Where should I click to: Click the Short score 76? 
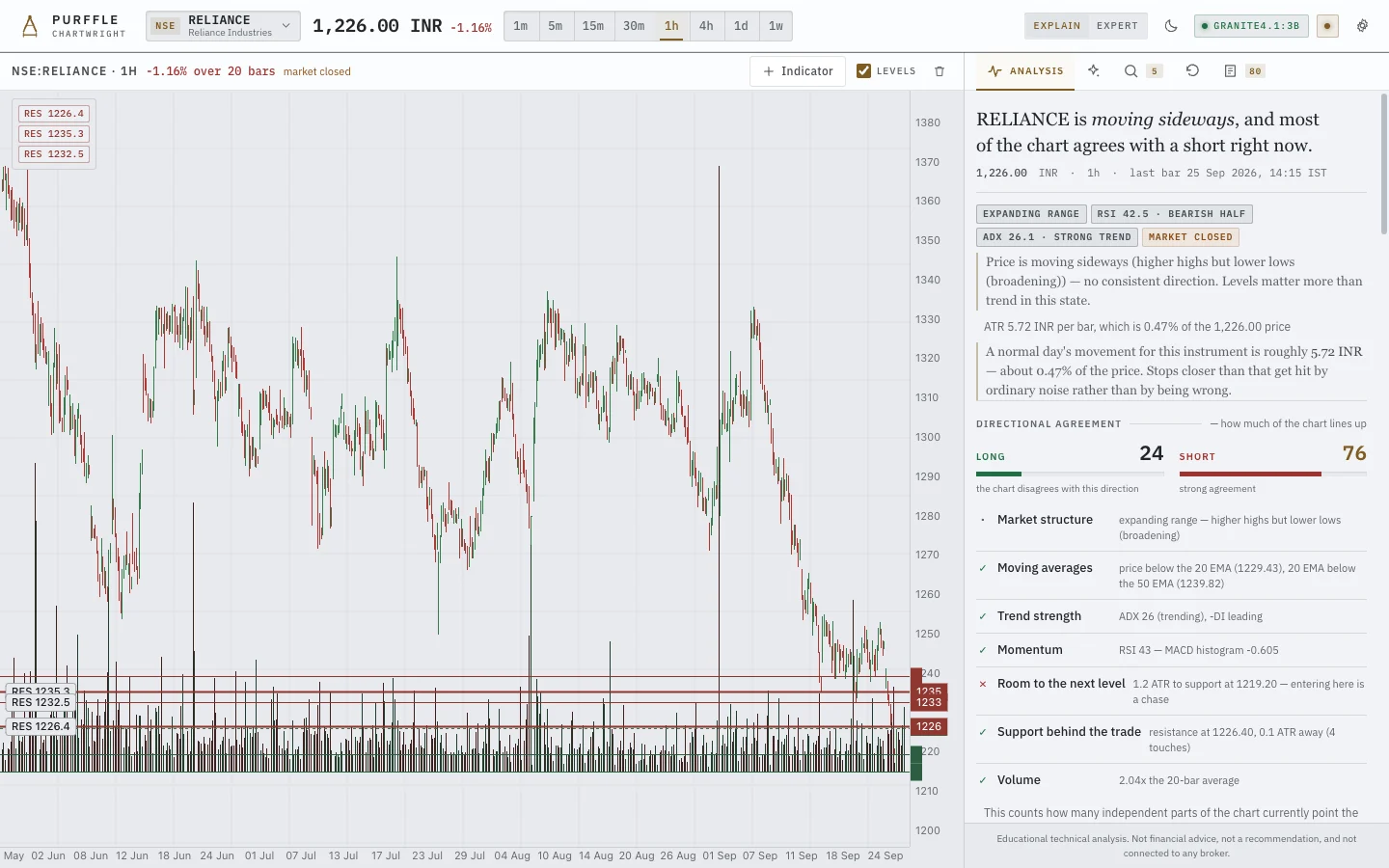(1354, 453)
